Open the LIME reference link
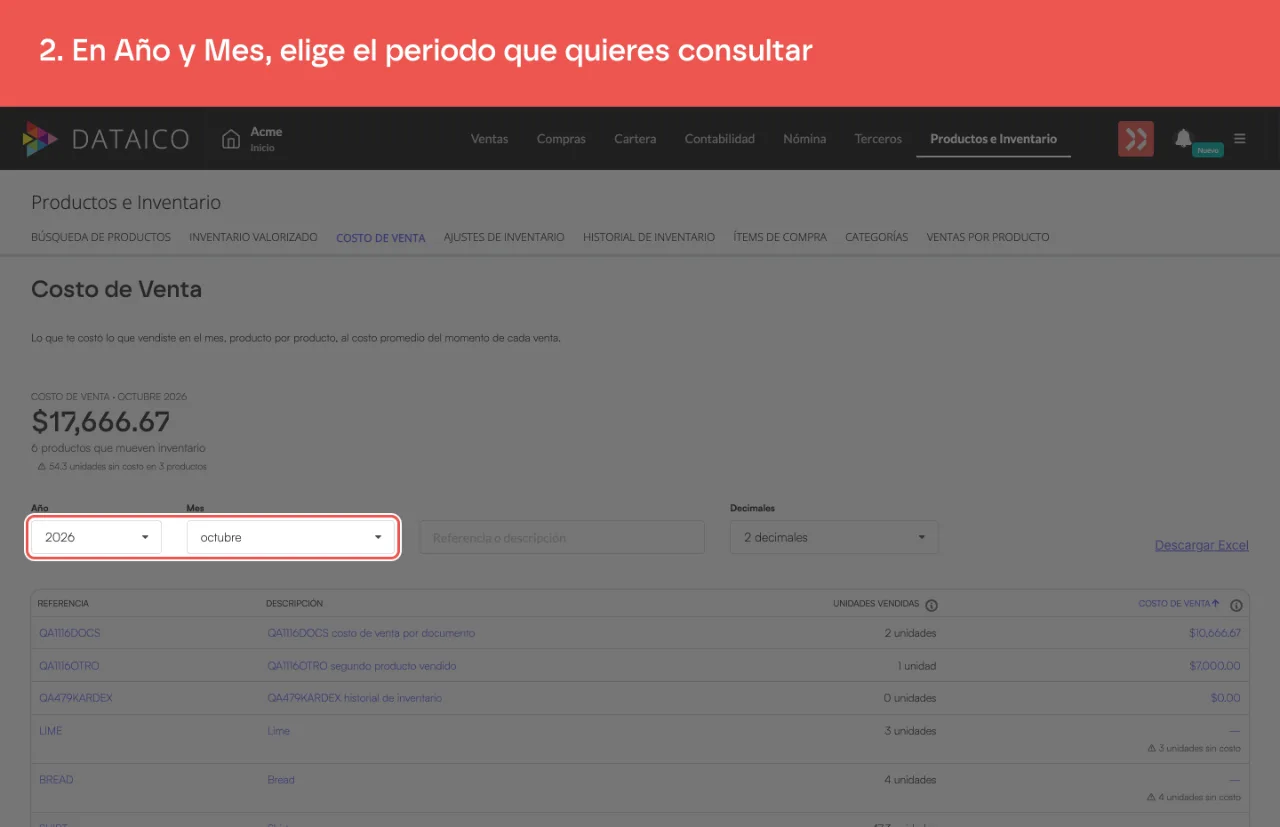This screenshot has width=1280, height=827. click(x=51, y=730)
